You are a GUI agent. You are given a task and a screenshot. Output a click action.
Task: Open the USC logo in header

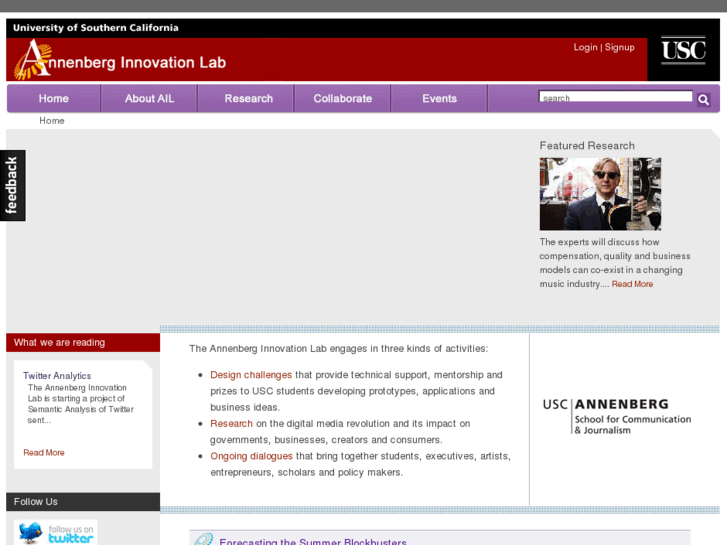pyautogui.click(x=683, y=50)
